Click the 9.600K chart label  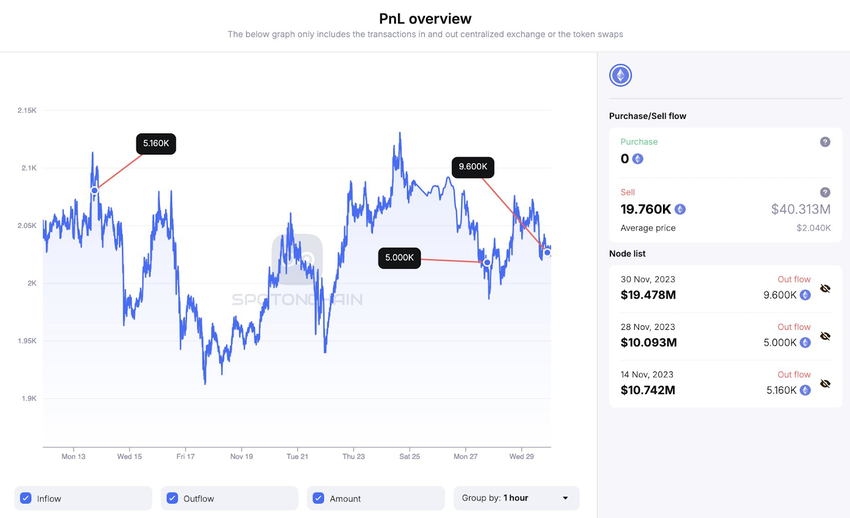pyautogui.click(x=472, y=167)
